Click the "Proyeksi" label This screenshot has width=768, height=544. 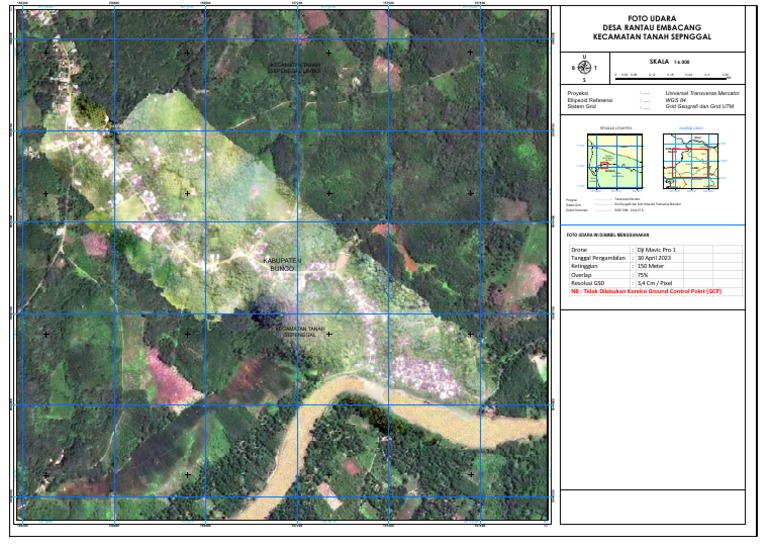[x=577, y=93]
